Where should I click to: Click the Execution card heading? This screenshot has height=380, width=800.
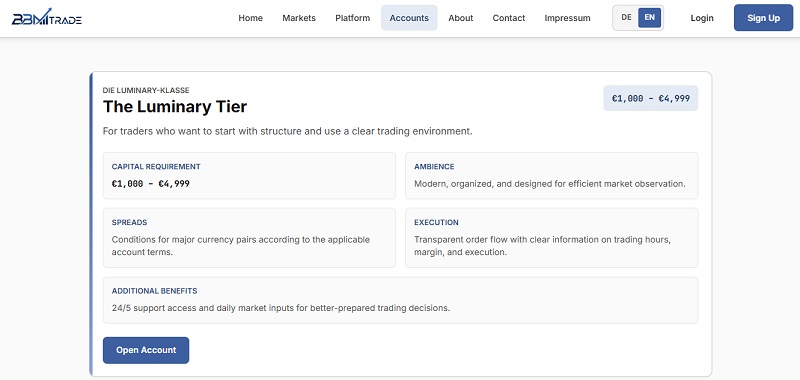pyautogui.click(x=436, y=222)
